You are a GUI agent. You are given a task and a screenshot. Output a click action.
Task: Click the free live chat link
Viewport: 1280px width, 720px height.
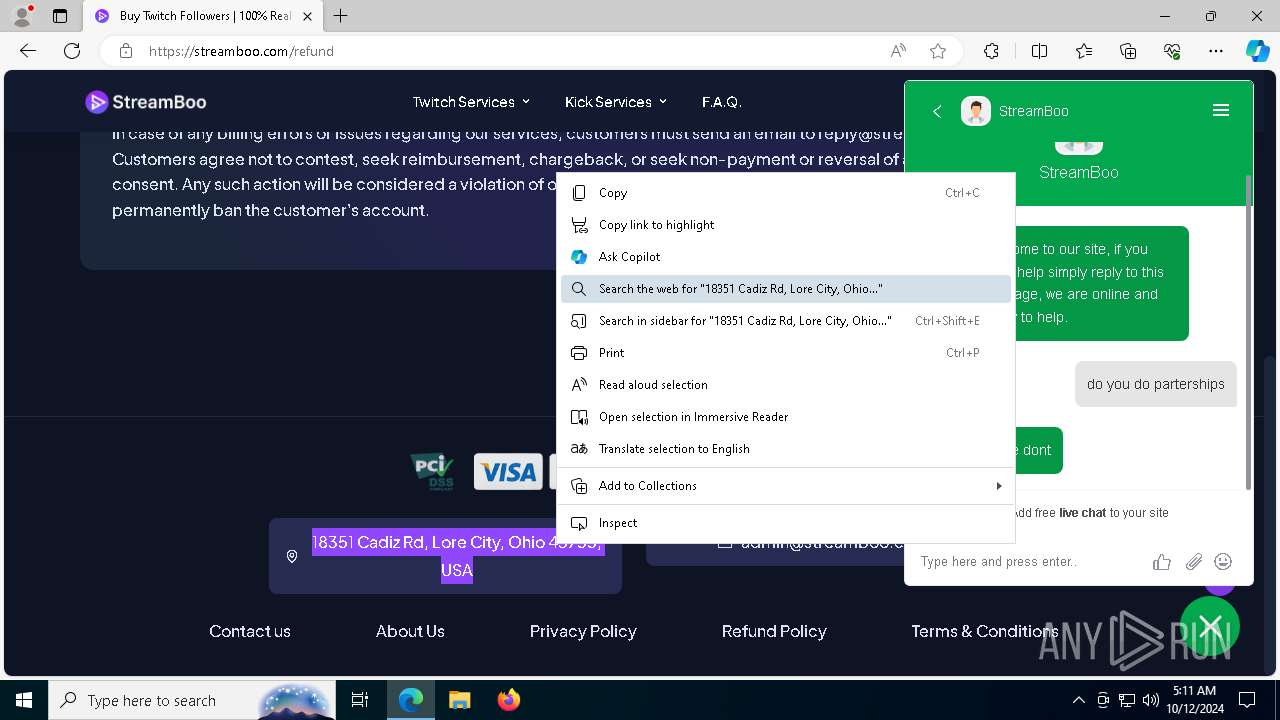pos(1082,513)
